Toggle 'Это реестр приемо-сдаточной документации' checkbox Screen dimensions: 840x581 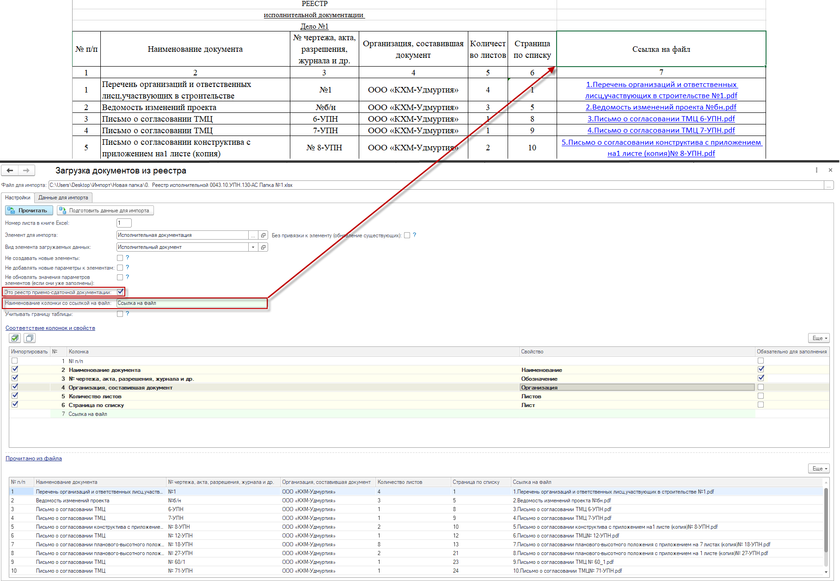point(120,292)
